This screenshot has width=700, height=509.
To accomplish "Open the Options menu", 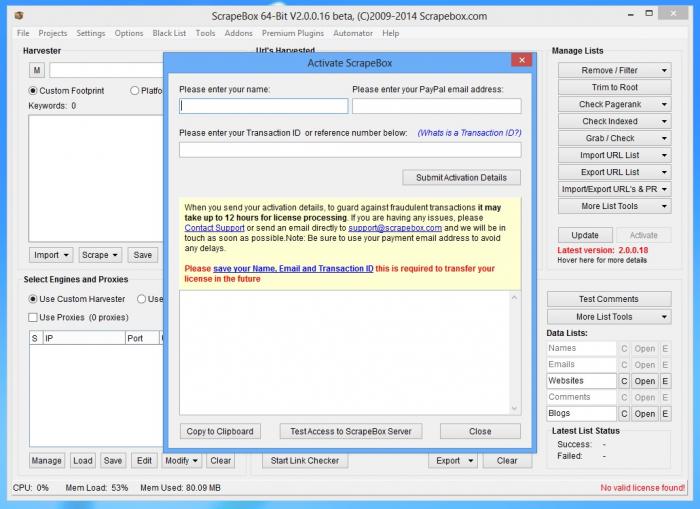I will coord(129,33).
